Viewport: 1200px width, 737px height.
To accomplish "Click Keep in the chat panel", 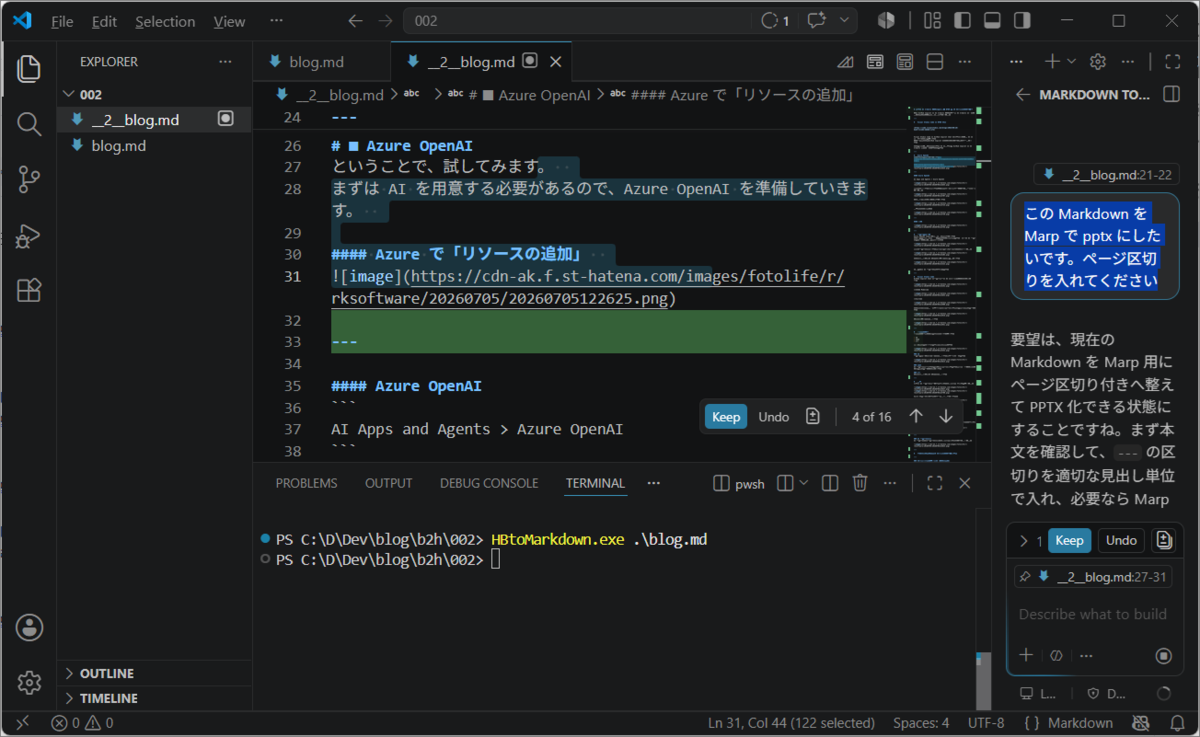I will (x=1069, y=541).
